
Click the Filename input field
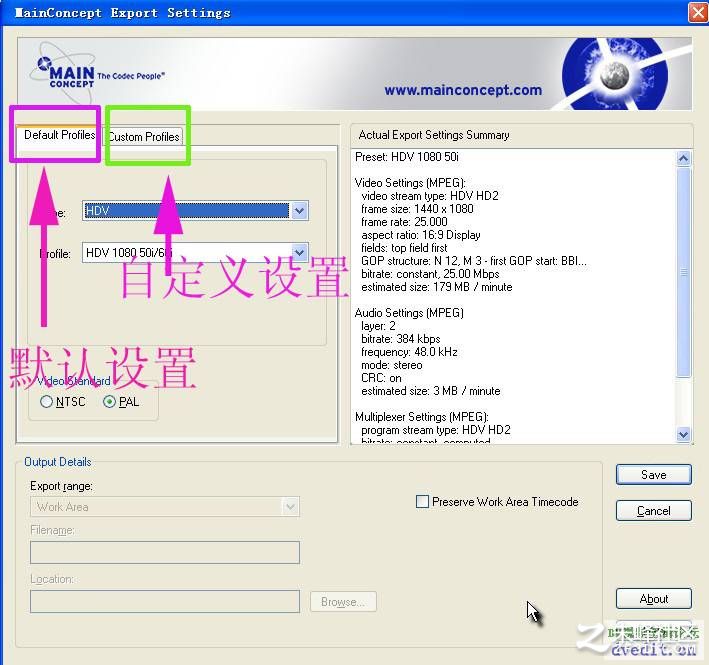pyautogui.click(x=165, y=552)
